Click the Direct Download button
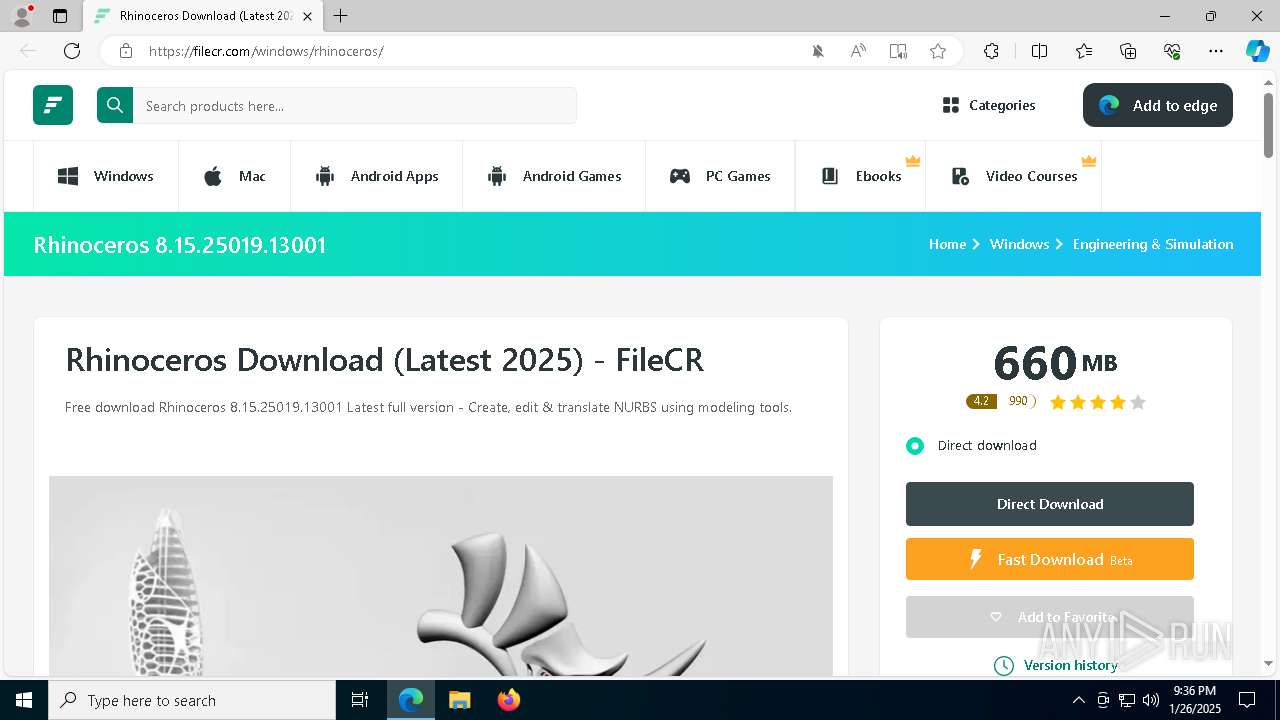This screenshot has width=1280, height=720. [1050, 504]
